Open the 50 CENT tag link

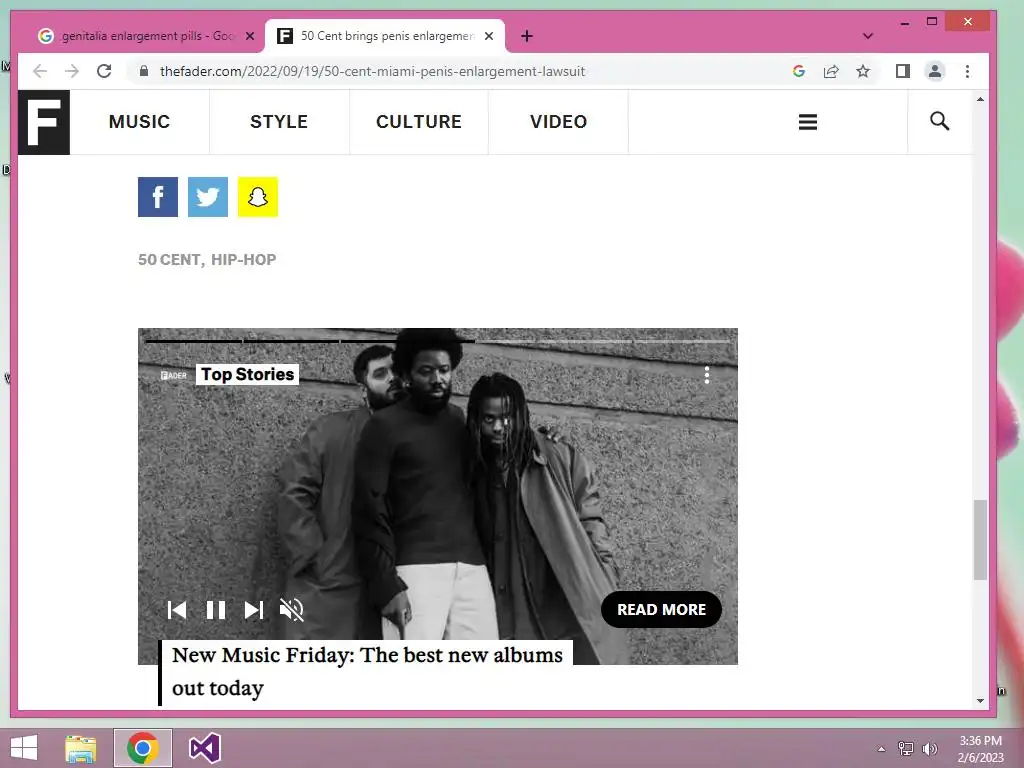click(x=169, y=260)
